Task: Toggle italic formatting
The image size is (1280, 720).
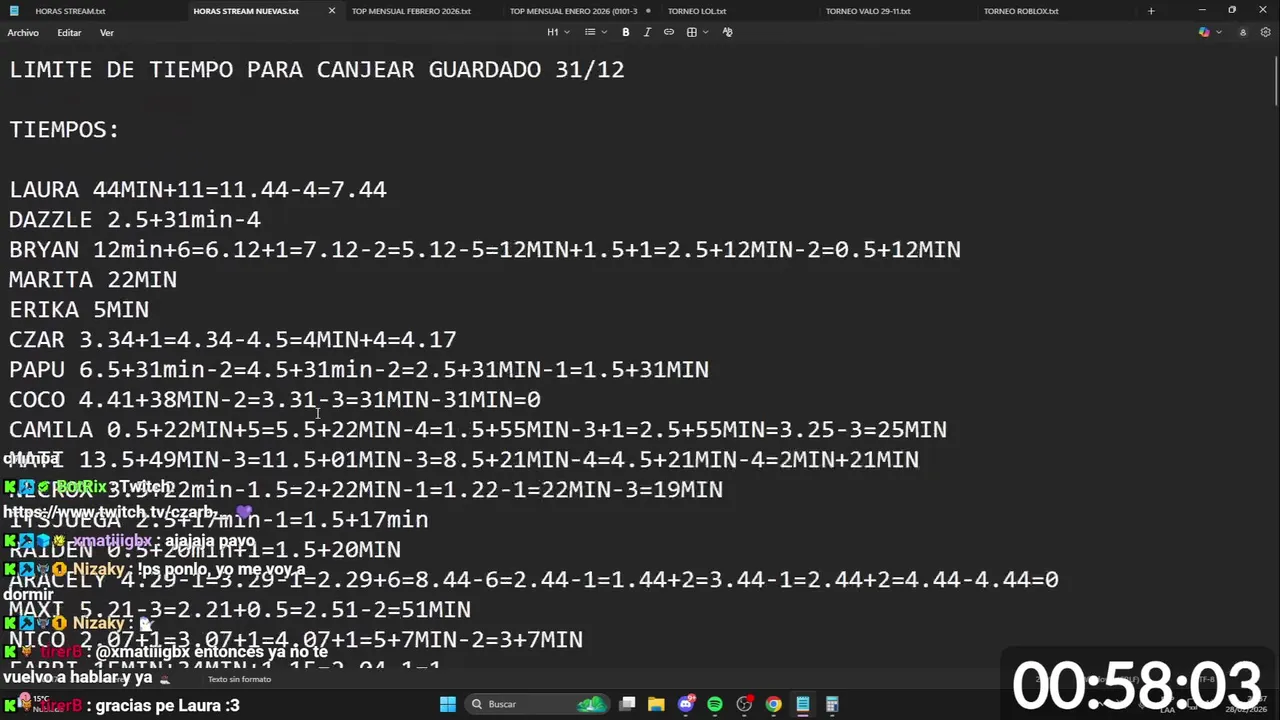Action: click(647, 32)
